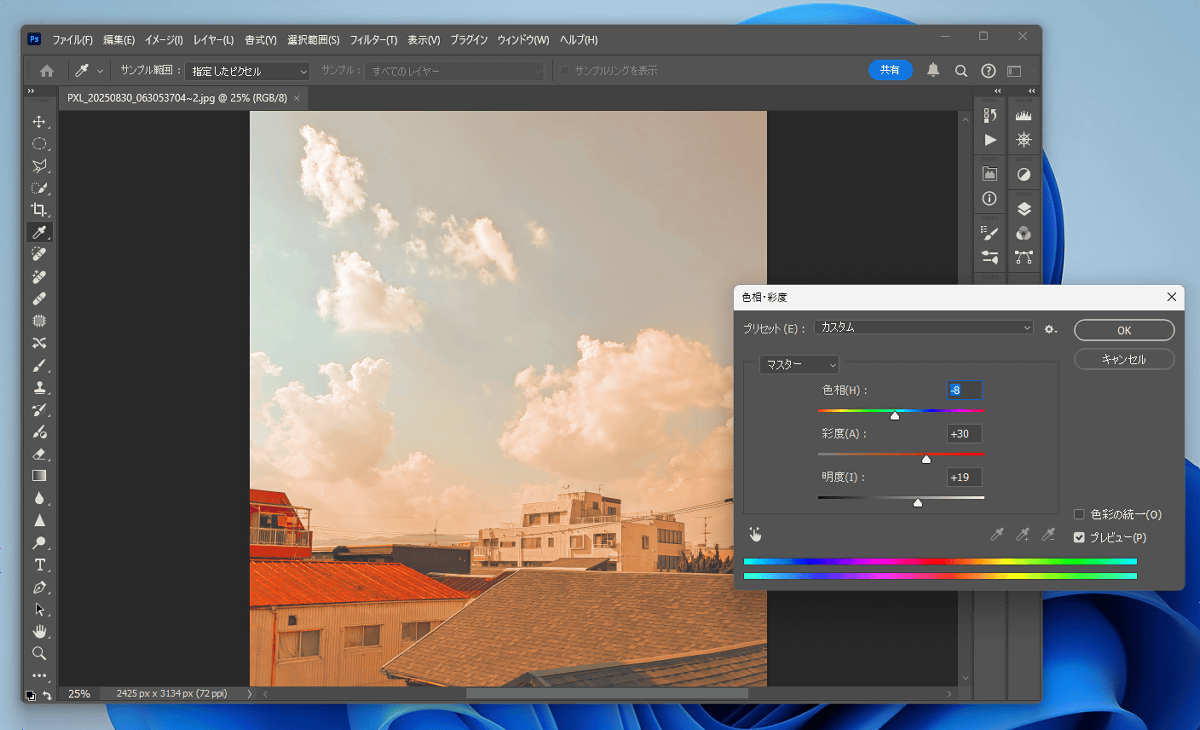This screenshot has height=730, width=1200.
Task: Select the Blur tool
Action: 40,498
